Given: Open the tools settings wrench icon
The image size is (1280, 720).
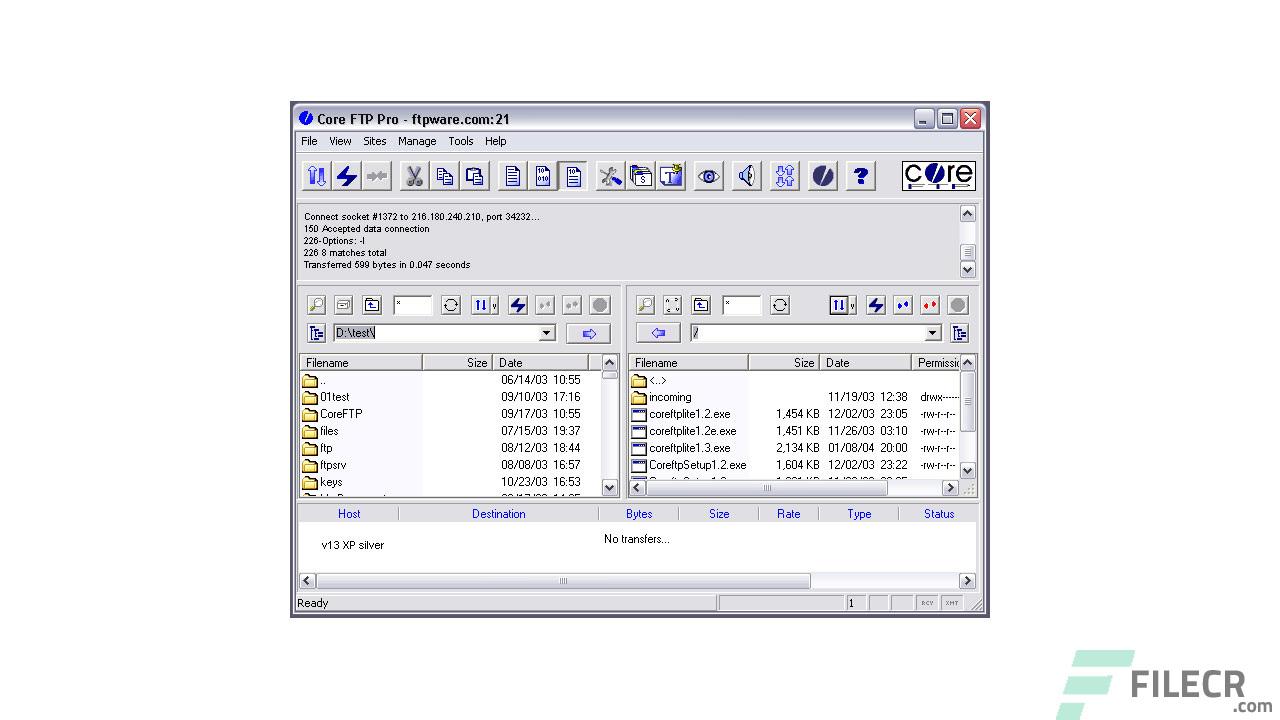Looking at the screenshot, I should tap(610, 177).
